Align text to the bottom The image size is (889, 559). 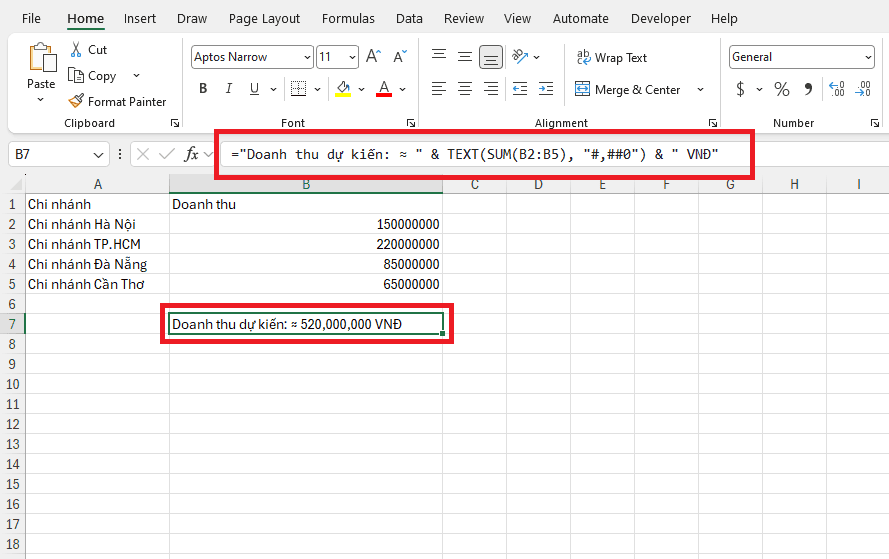491,57
